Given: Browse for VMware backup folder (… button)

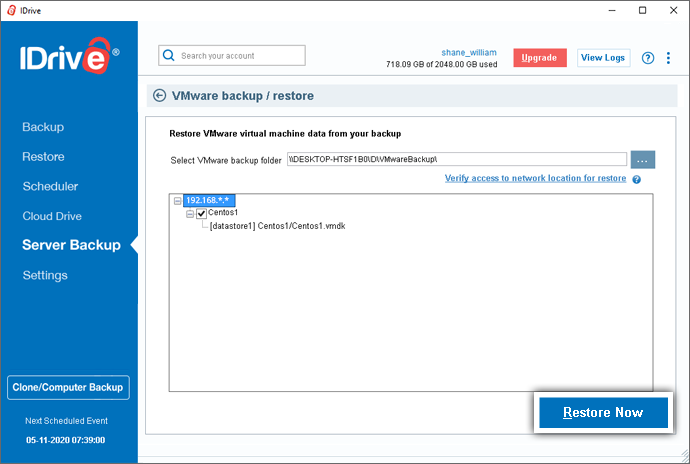Looking at the screenshot, I should point(642,160).
